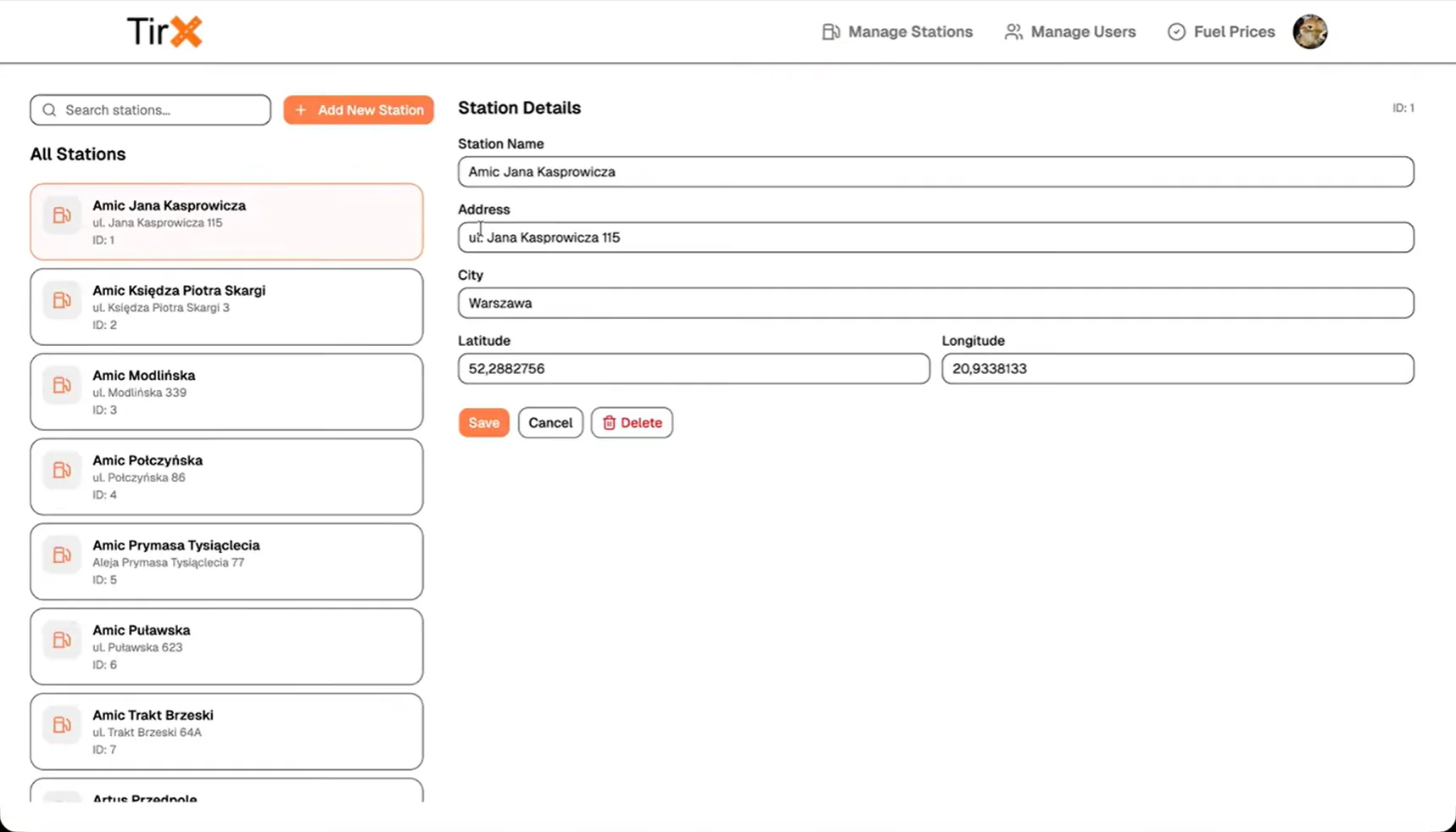This screenshot has height=832, width=1456.
Task: Click the address text ul. Jana Kasprowicza 115 in the list
Action: click(x=158, y=223)
